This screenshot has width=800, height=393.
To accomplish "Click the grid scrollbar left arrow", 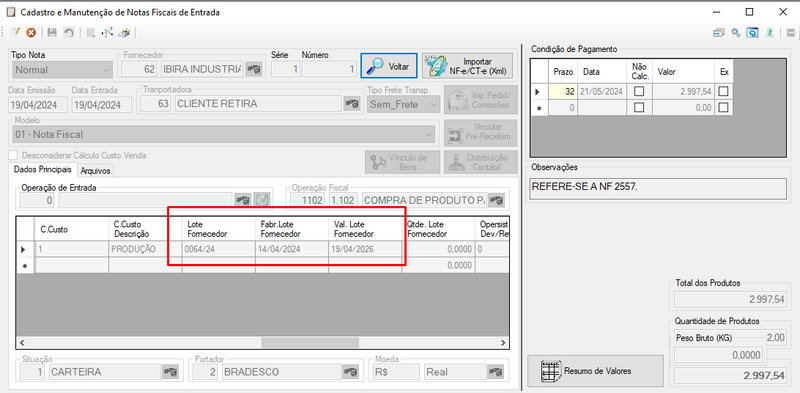I will coord(22,342).
